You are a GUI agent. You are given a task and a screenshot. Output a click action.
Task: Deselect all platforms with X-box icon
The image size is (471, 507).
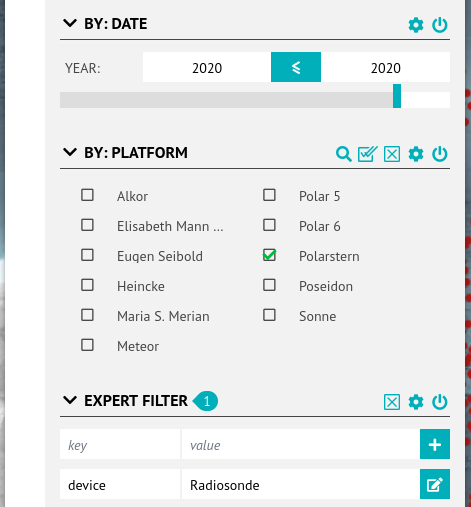pos(392,154)
